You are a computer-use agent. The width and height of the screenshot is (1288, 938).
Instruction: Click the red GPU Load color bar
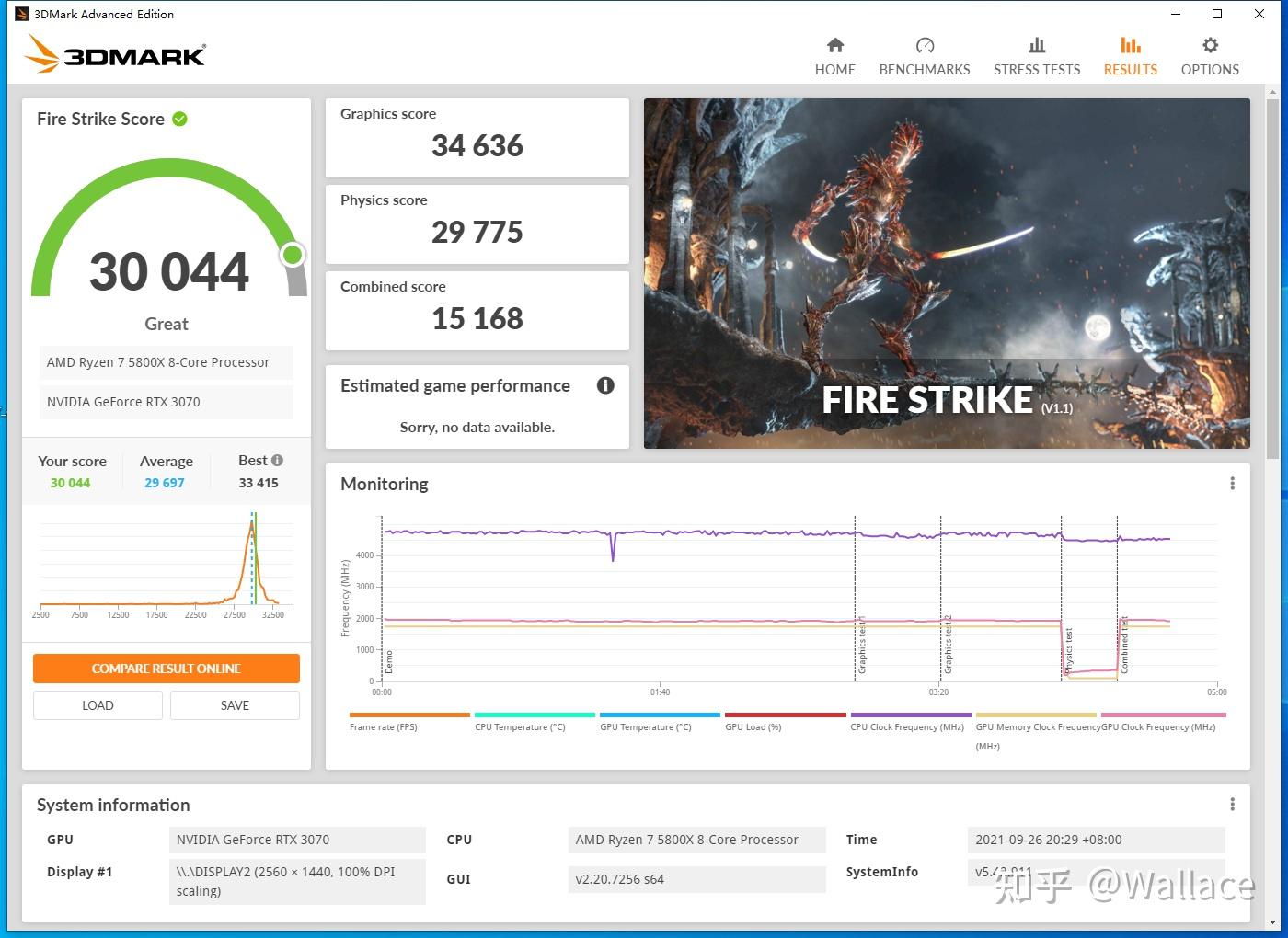pyautogui.click(x=785, y=715)
